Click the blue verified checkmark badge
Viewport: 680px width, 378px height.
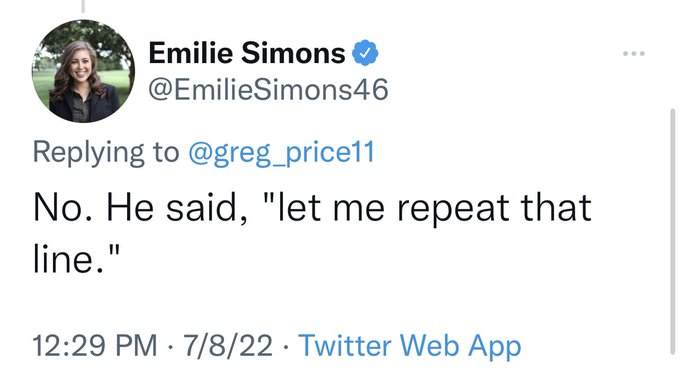pyautogui.click(x=365, y=53)
